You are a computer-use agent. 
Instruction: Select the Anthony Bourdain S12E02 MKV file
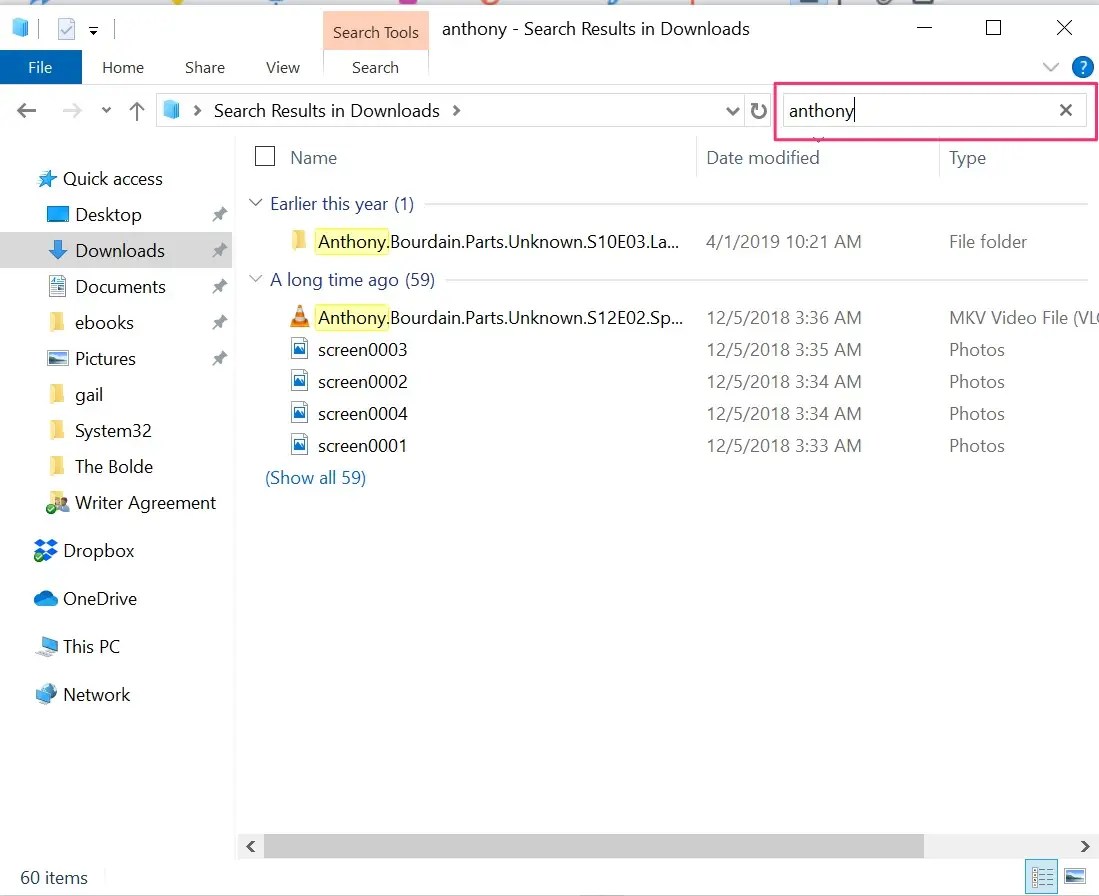(500, 318)
